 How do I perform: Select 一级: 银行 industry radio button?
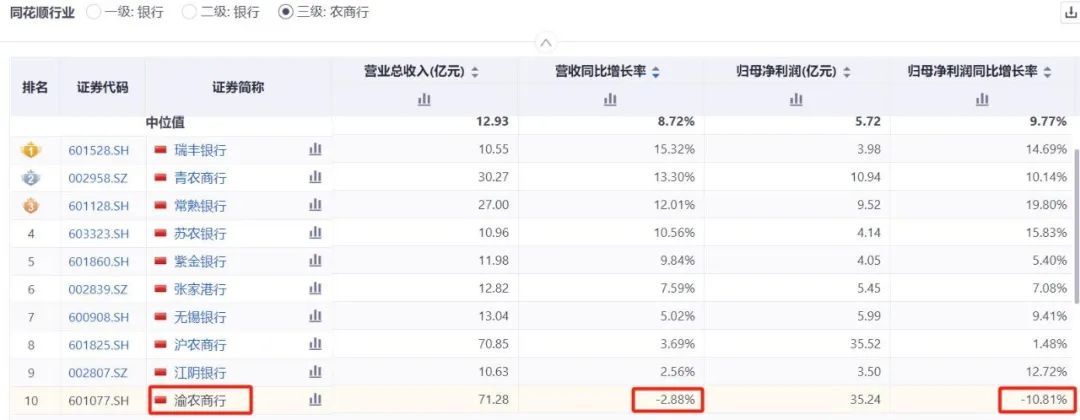point(94,12)
